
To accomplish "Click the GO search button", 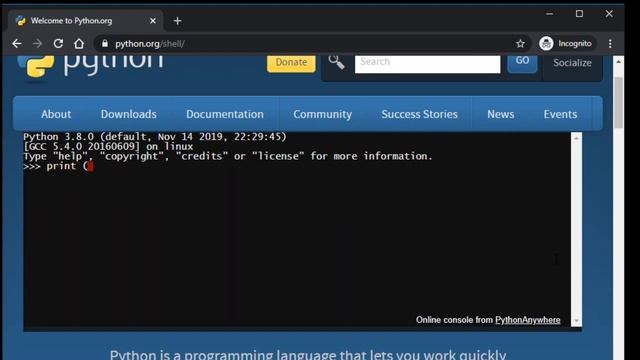I will coord(522,64).
